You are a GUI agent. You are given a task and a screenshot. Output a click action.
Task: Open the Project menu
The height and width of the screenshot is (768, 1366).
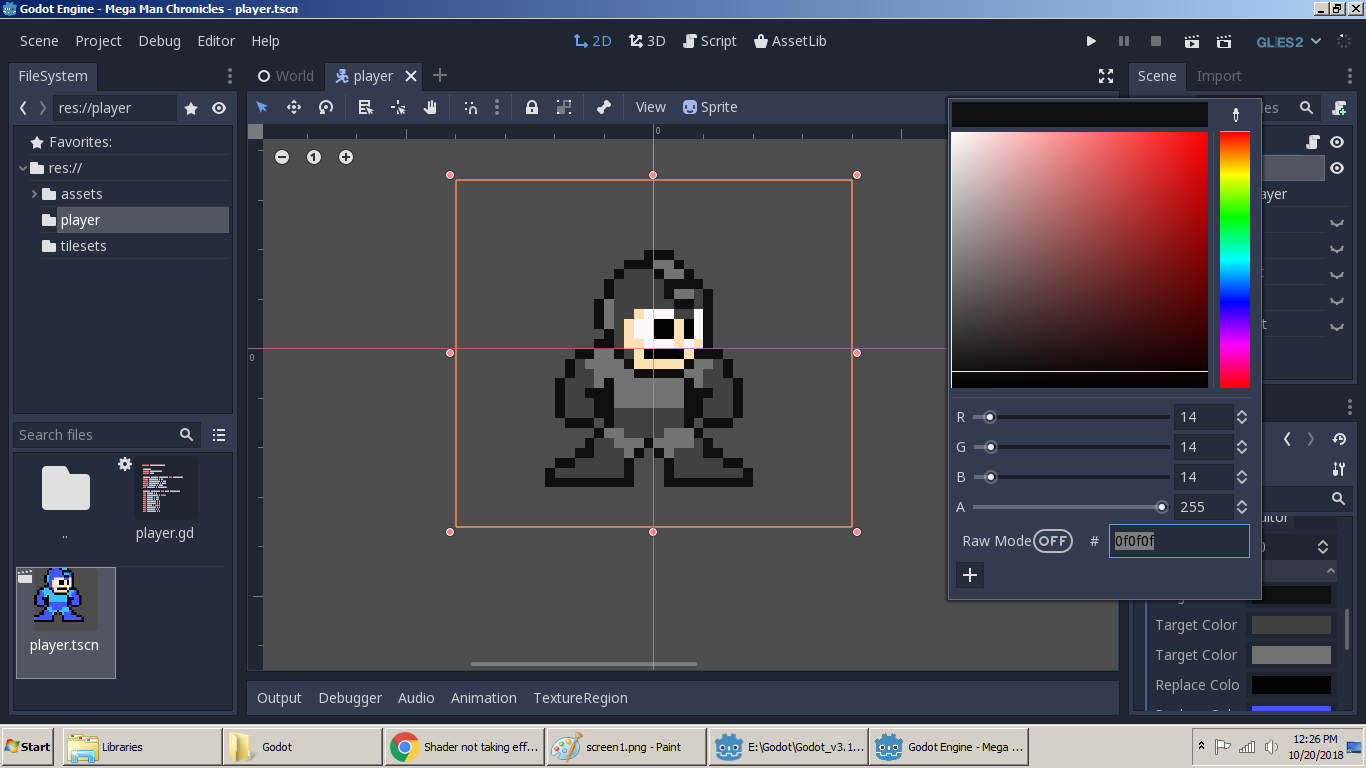(x=98, y=41)
